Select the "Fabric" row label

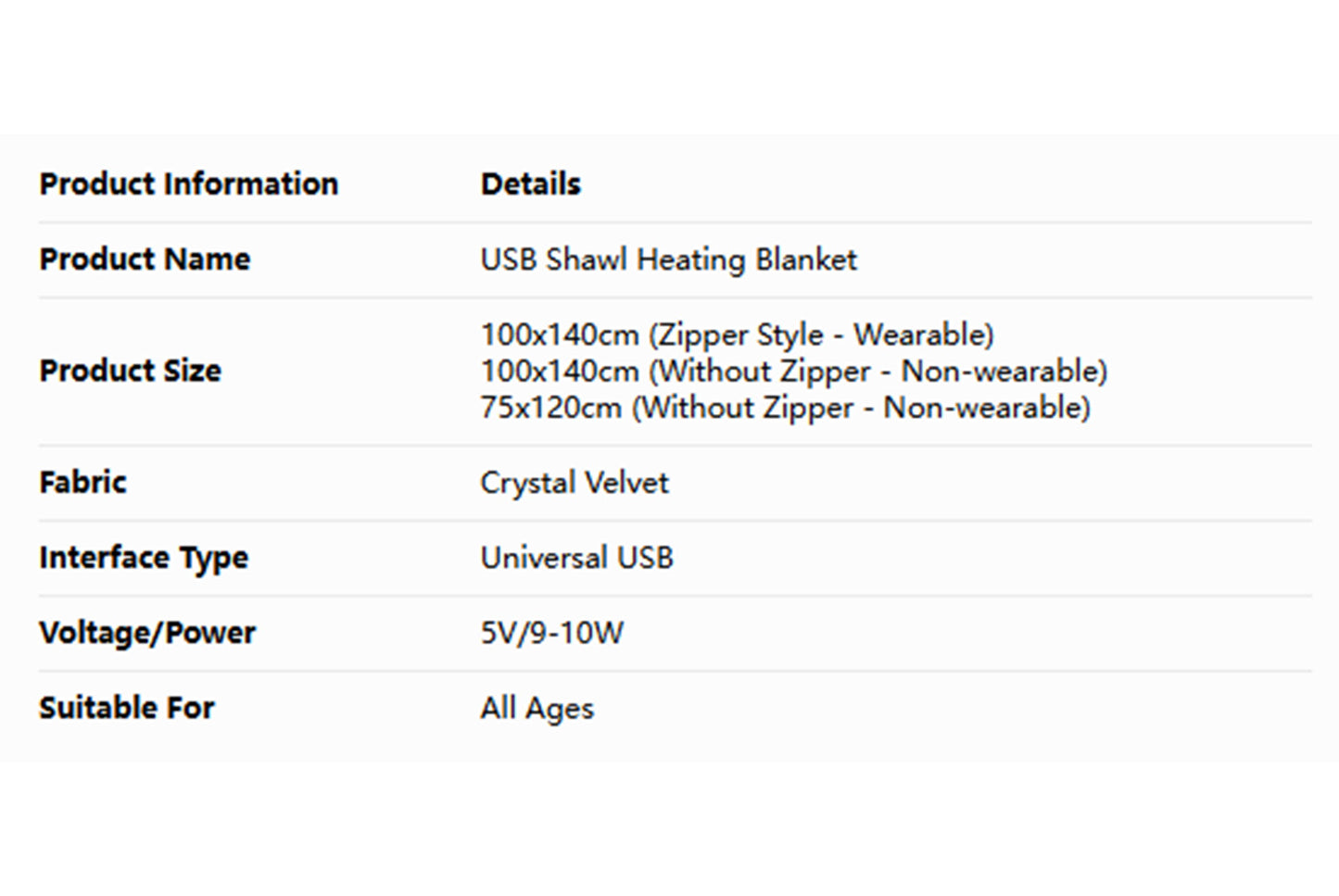pyautogui.click(x=82, y=483)
